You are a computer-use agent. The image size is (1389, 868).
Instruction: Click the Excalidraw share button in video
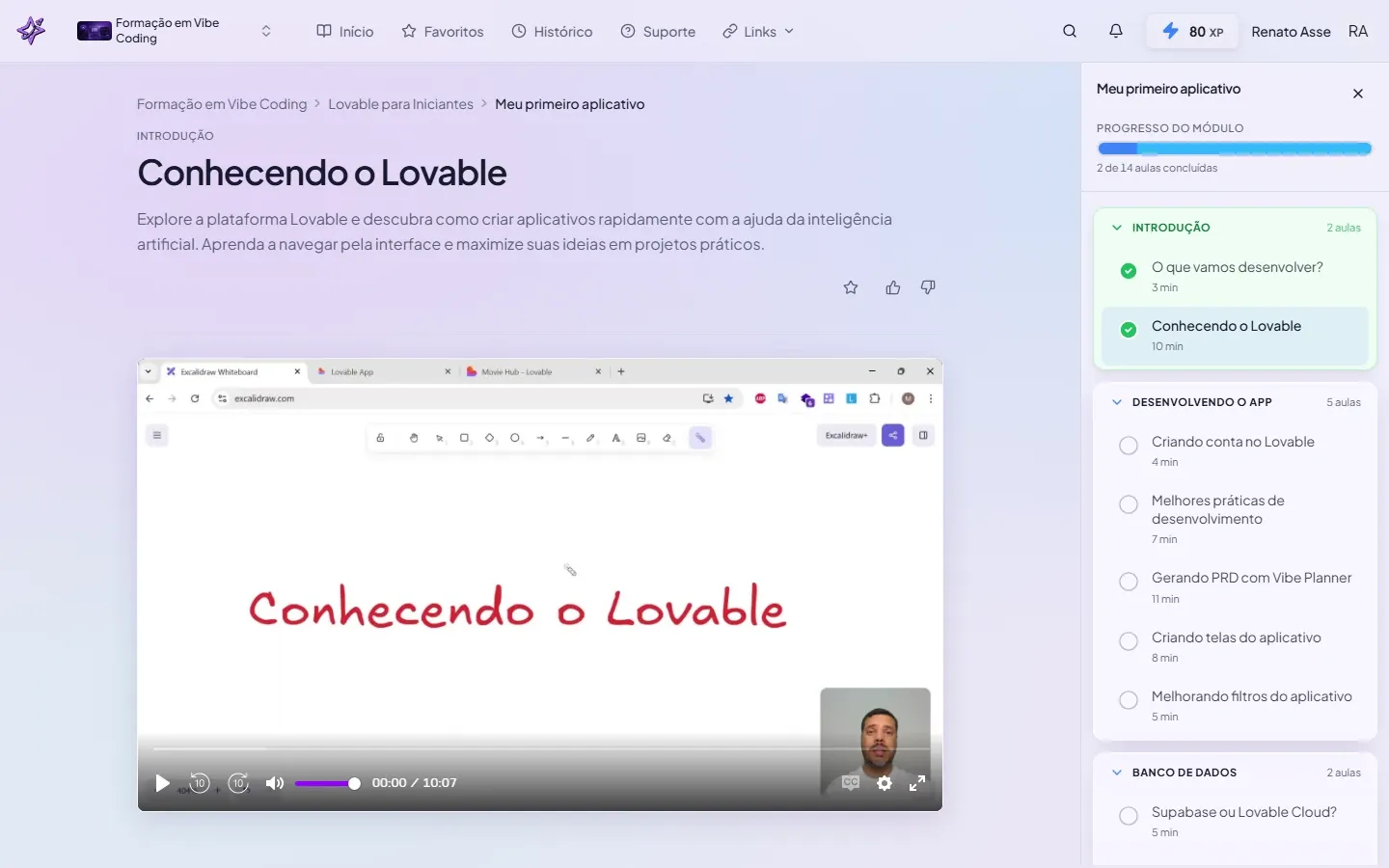click(x=893, y=436)
